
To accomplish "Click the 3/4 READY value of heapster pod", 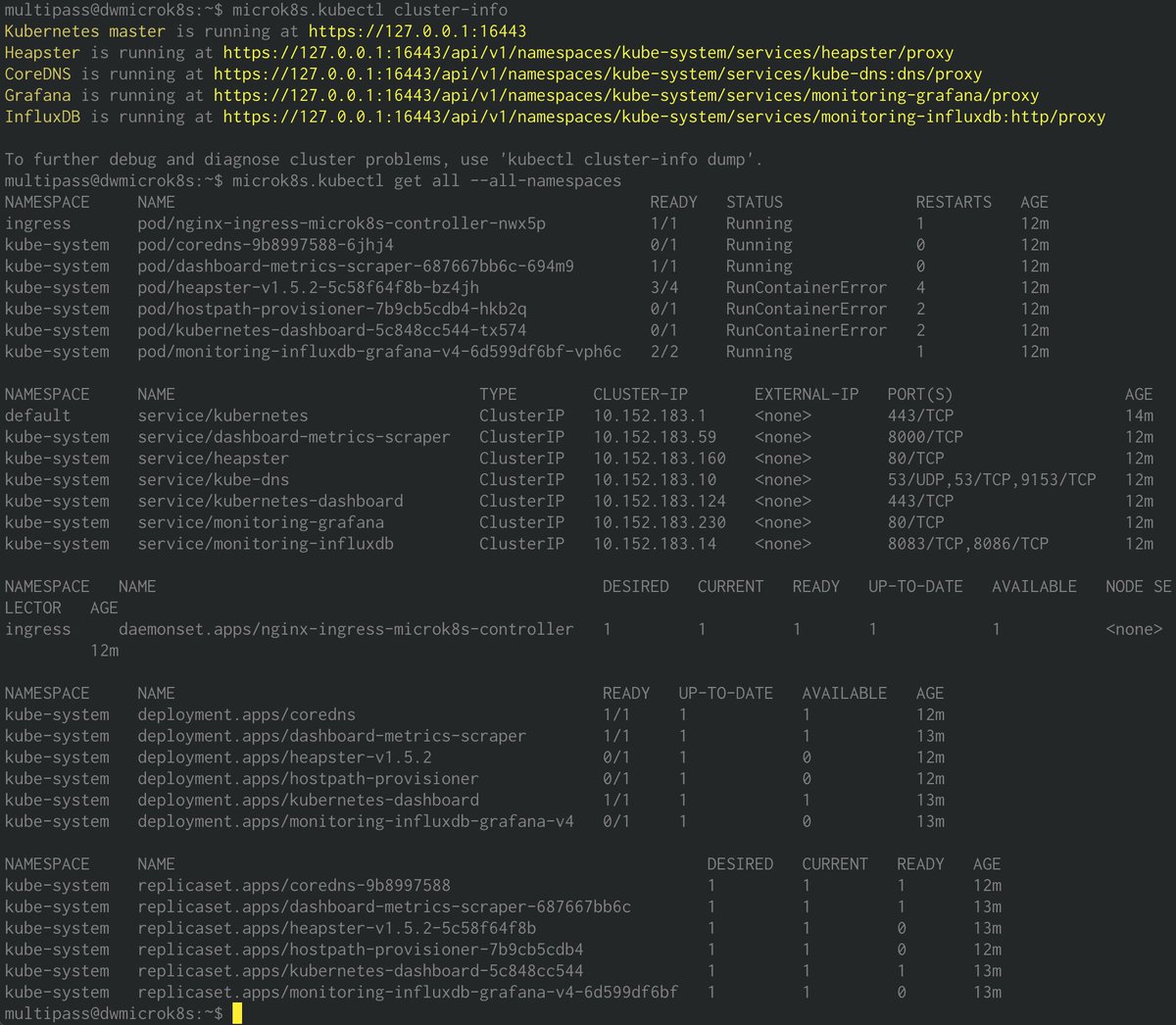I will click(664, 288).
